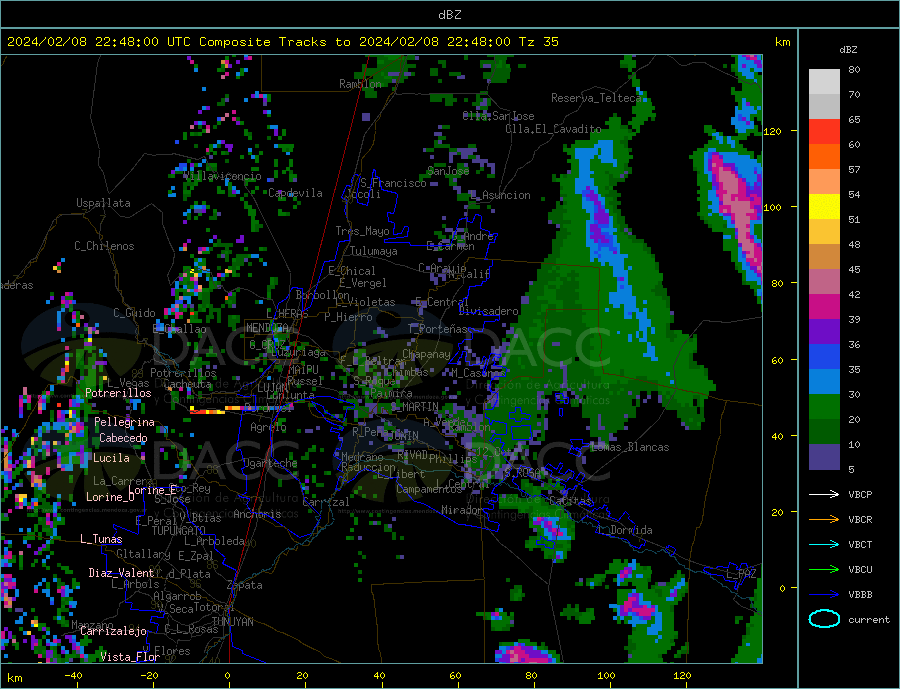Click the cyan VBCT arrow in the legend
The width and height of the screenshot is (900, 689).
point(824,544)
